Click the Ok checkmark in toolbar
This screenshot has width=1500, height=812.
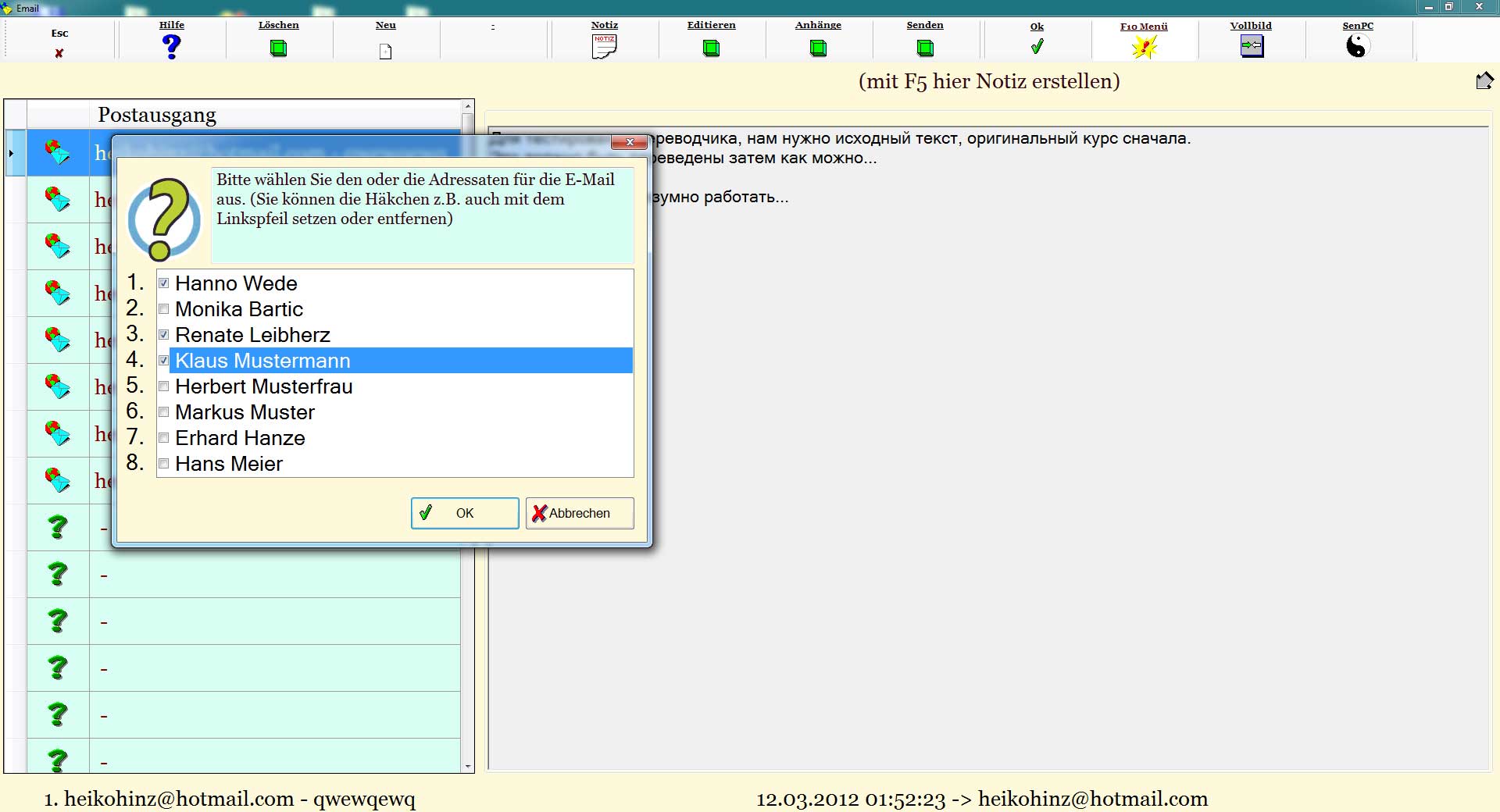[1037, 47]
